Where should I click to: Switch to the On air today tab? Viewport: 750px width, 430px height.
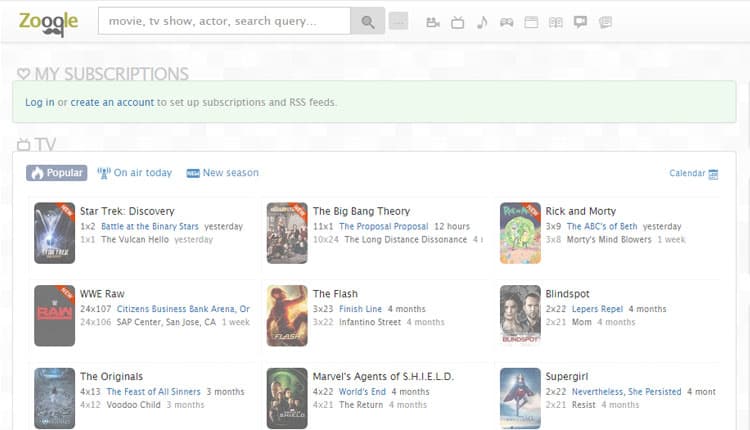134,173
